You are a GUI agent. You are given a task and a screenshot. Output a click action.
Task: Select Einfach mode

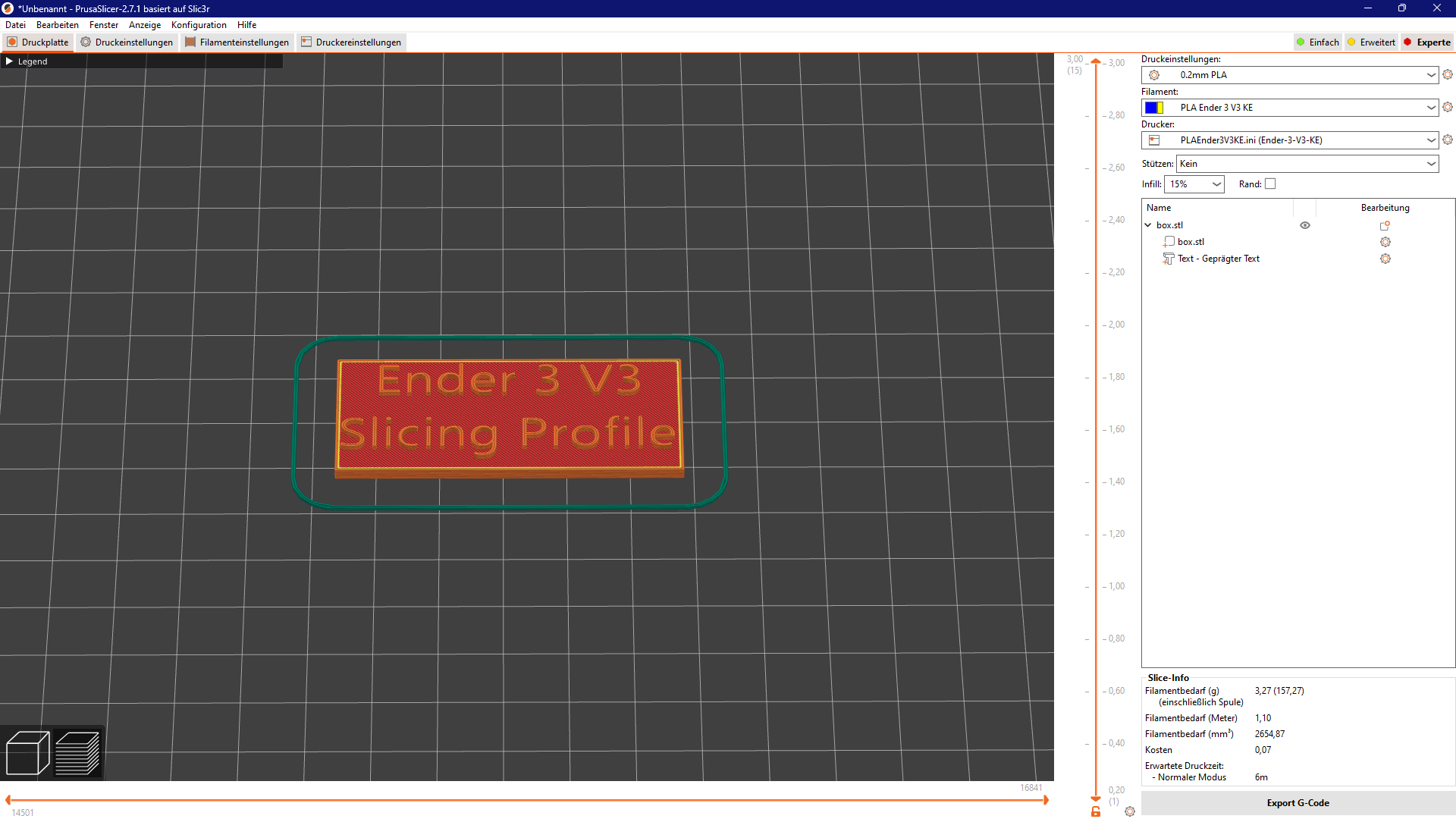[1318, 42]
